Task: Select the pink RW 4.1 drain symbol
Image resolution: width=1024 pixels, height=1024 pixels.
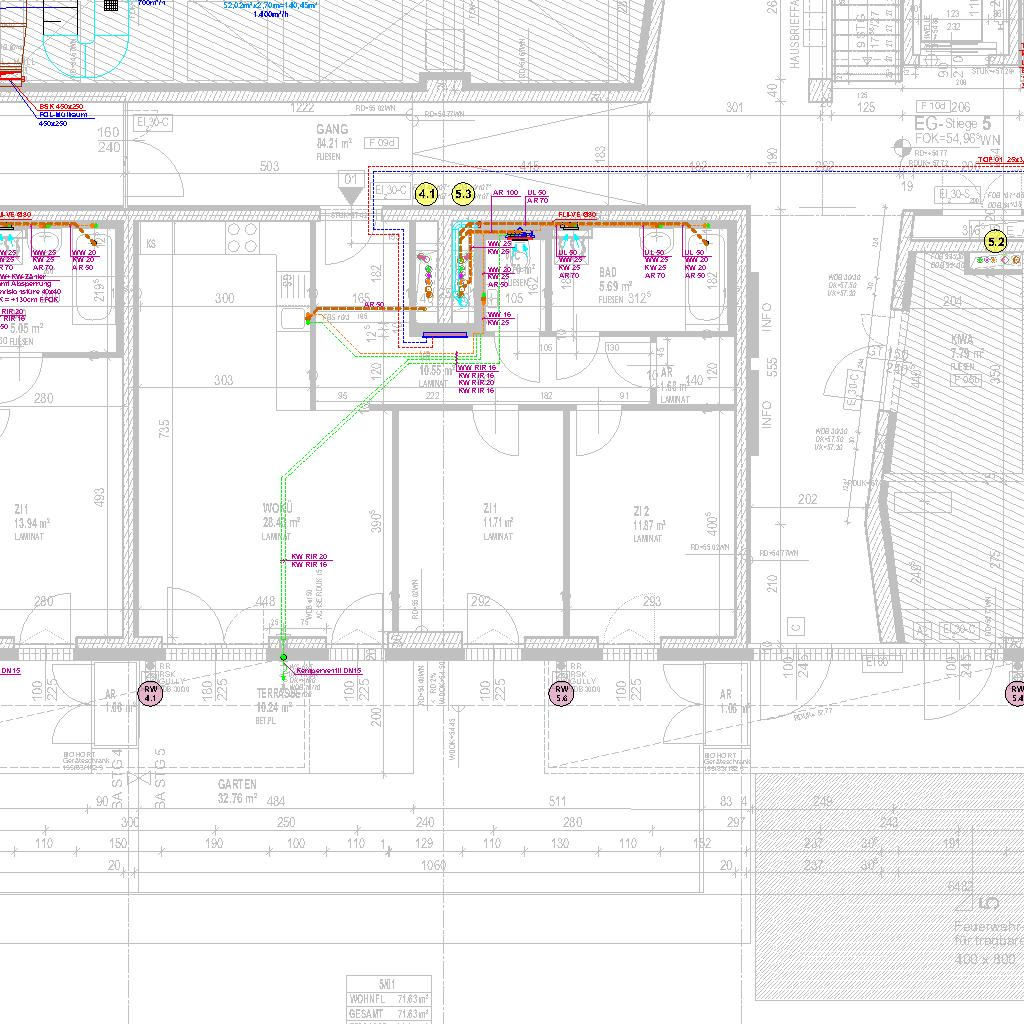Action: [x=152, y=695]
